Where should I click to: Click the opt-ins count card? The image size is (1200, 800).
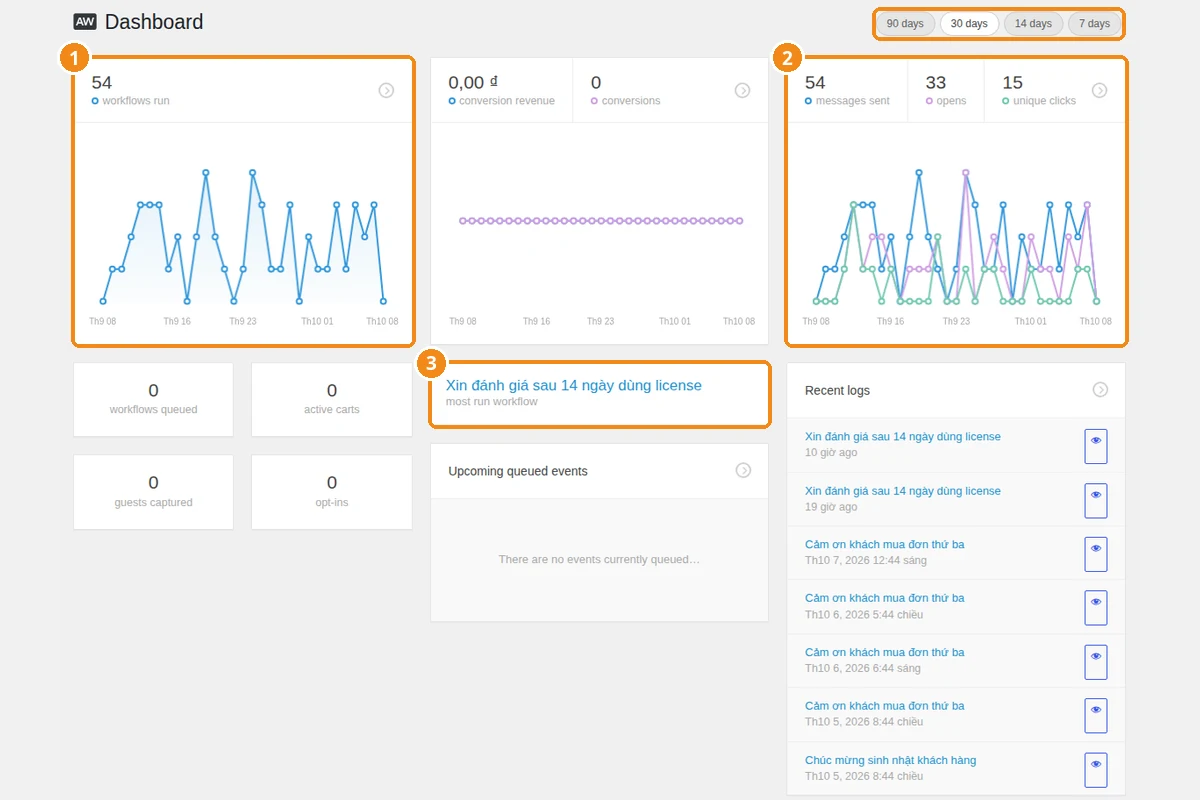click(x=332, y=492)
